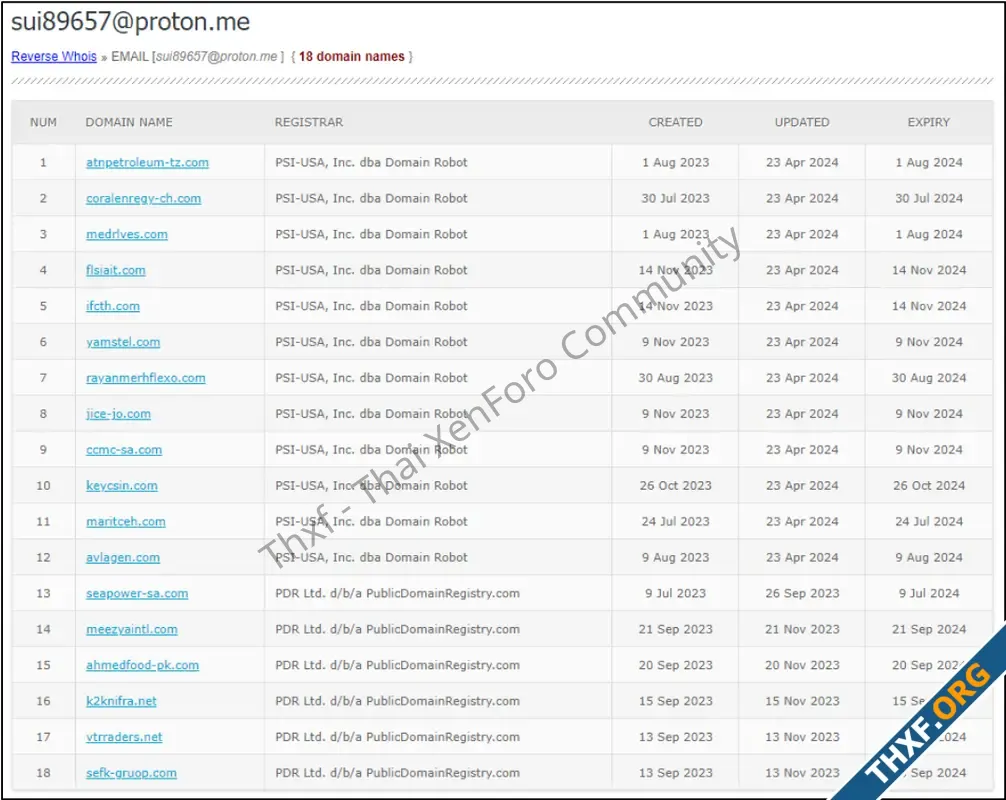
Task: Open the Reverse Whois link
Action: tap(54, 56)
